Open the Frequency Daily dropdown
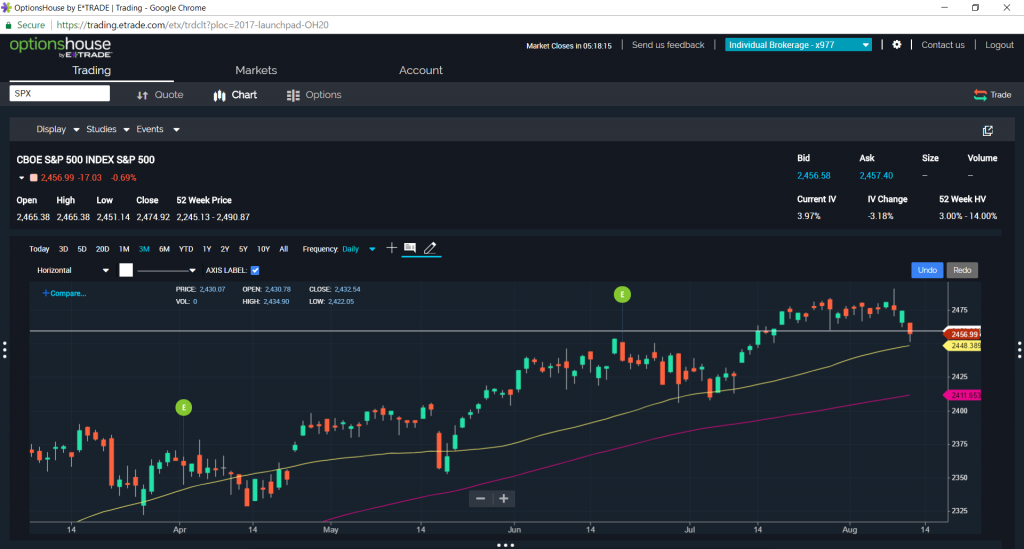 click(x=359, y=249)
